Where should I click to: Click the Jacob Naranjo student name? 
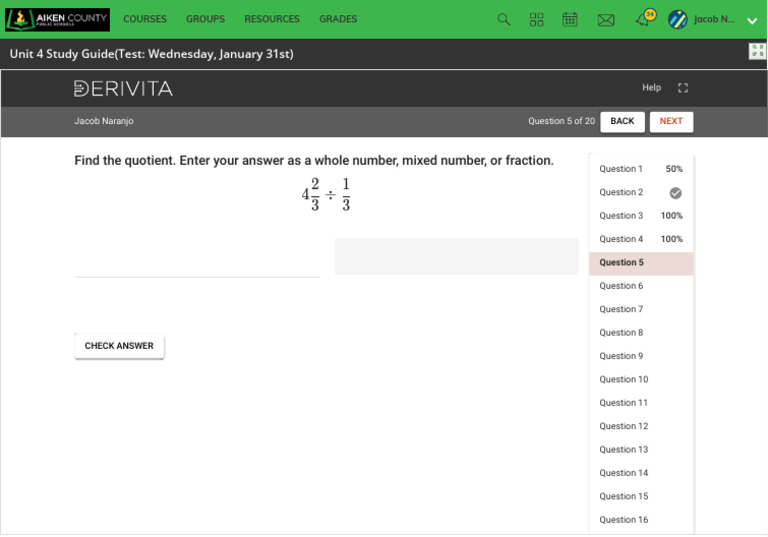click(104, 121)
